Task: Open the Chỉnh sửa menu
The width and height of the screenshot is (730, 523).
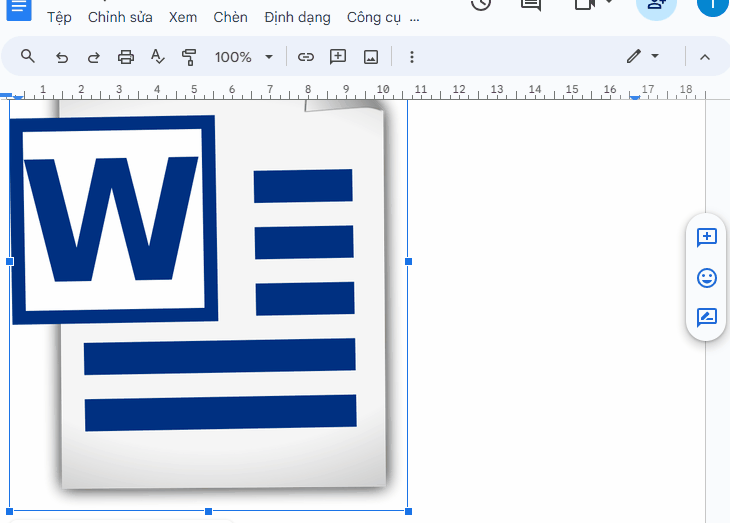Action: [x=120, y=18]
